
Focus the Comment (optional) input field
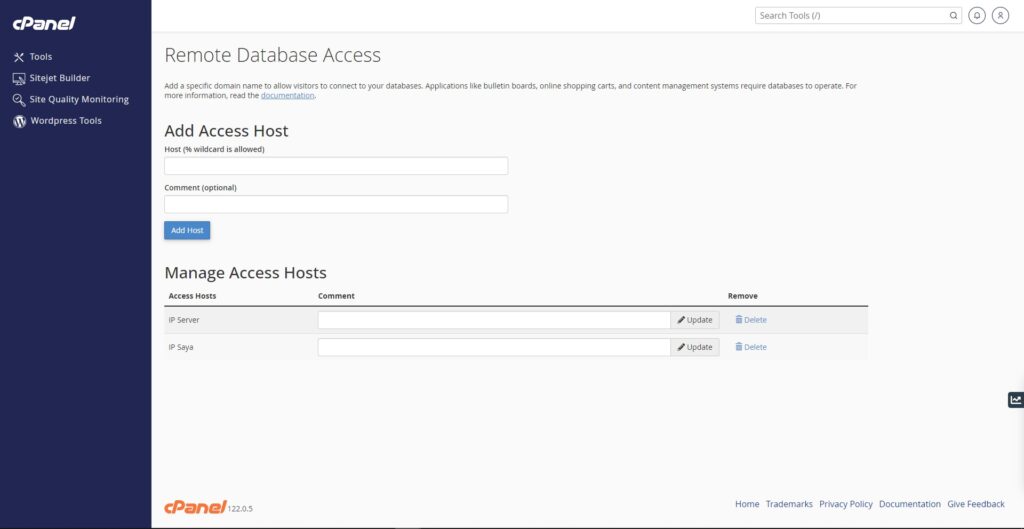[336, 204]
